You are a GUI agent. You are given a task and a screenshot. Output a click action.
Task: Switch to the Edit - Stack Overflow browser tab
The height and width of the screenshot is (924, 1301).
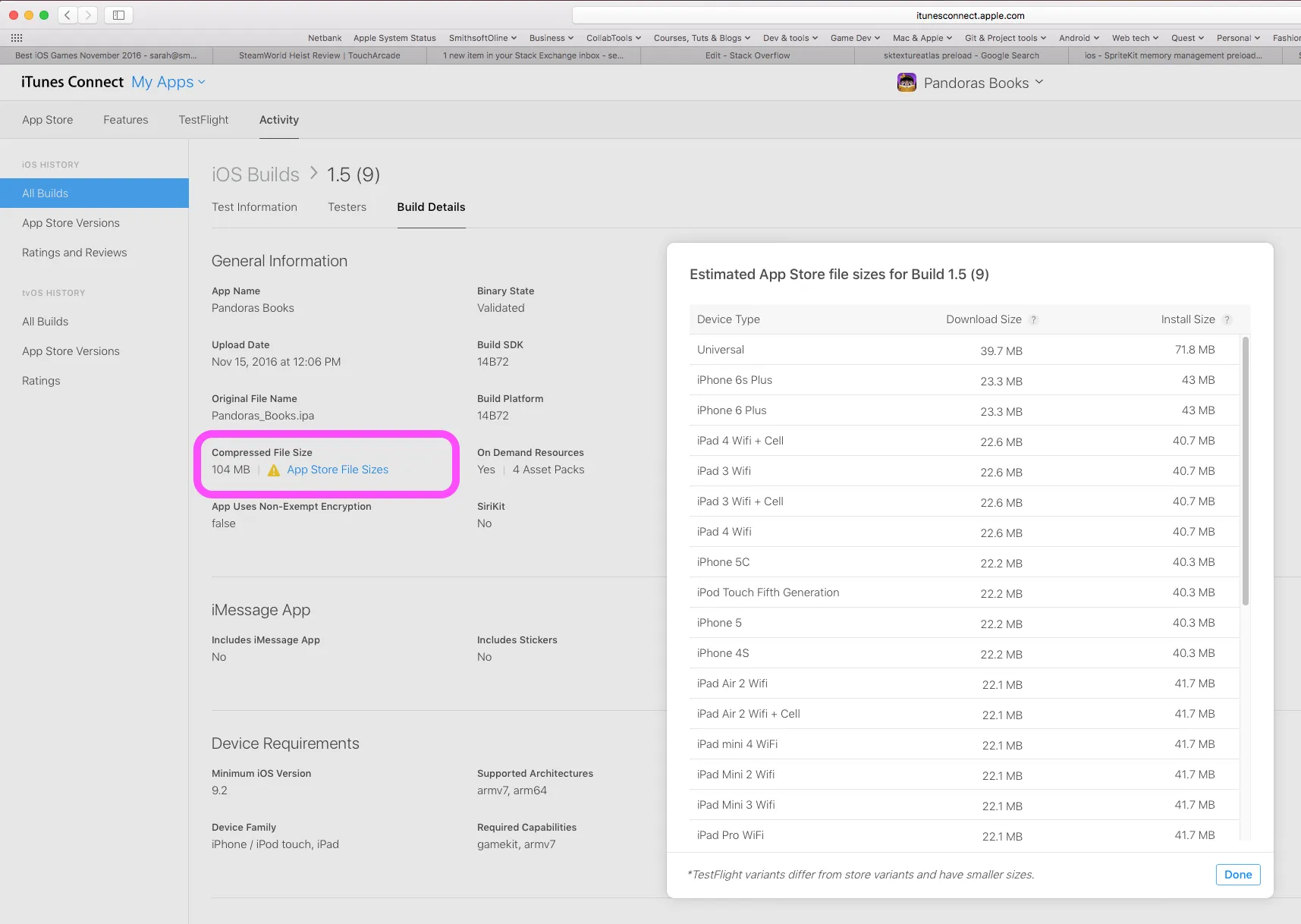[x=747, y=55]
